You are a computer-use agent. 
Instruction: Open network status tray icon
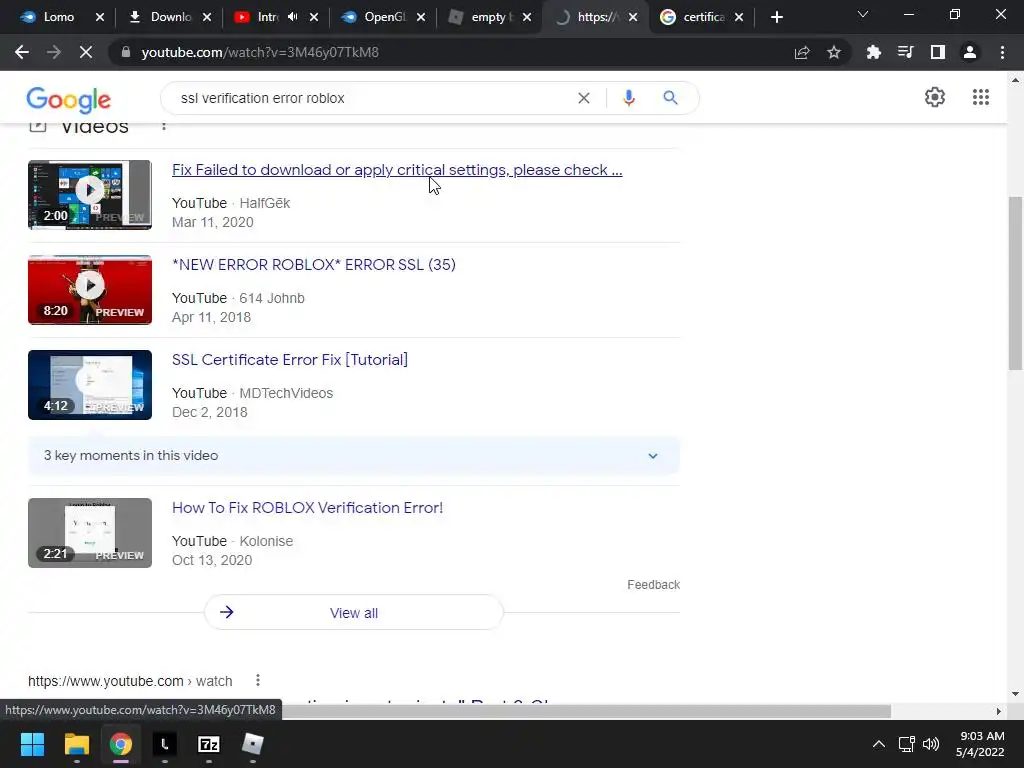[x=906, y=744]
